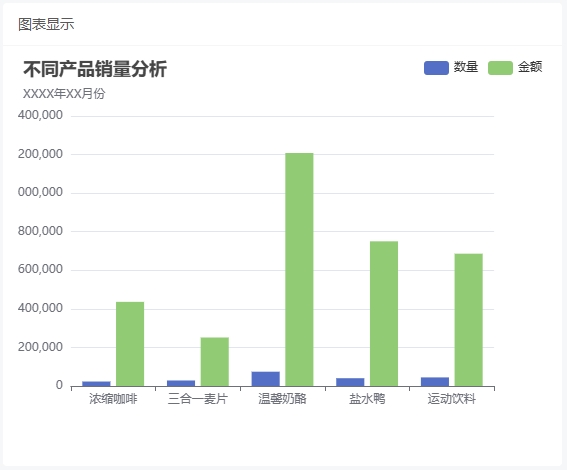Click the subtitle XXXX年XX月份
Image resolution: width=567 pixels, height=470 pixels.
coord(64,94)
